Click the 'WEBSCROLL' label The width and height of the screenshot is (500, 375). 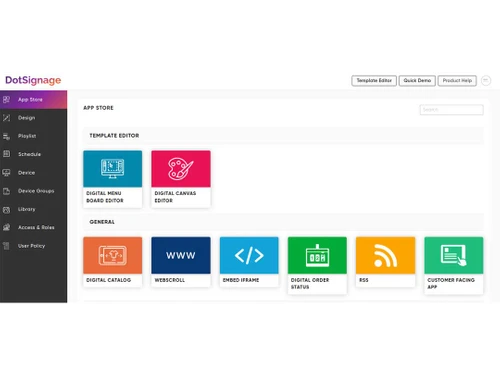169,280
